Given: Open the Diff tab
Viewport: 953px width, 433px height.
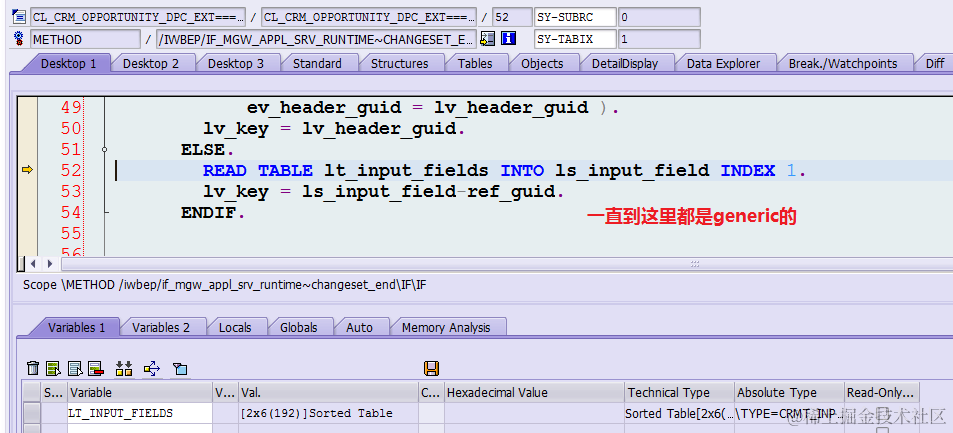Looking at the screenshot, I should click(x=935, y=63).
